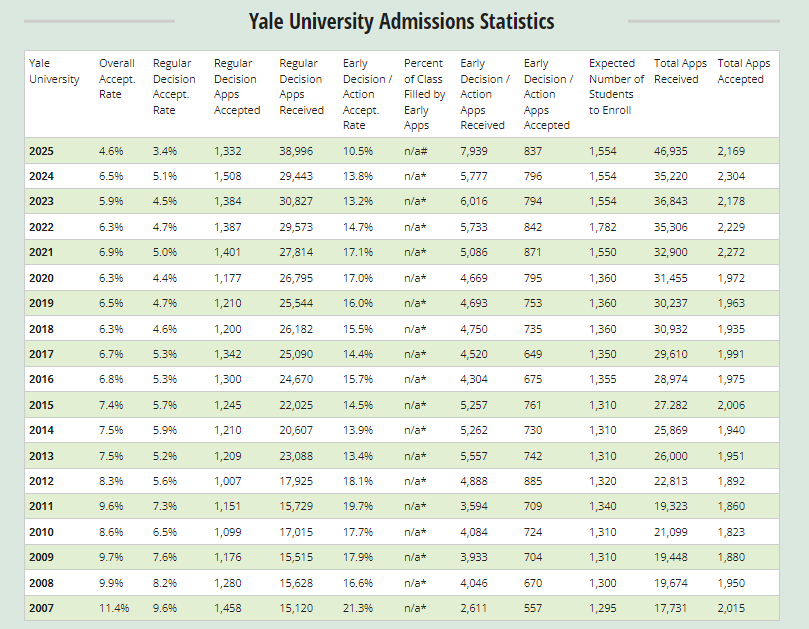
Task: Click the Regular Decision Apps Received header
Action: click(301, 86)
